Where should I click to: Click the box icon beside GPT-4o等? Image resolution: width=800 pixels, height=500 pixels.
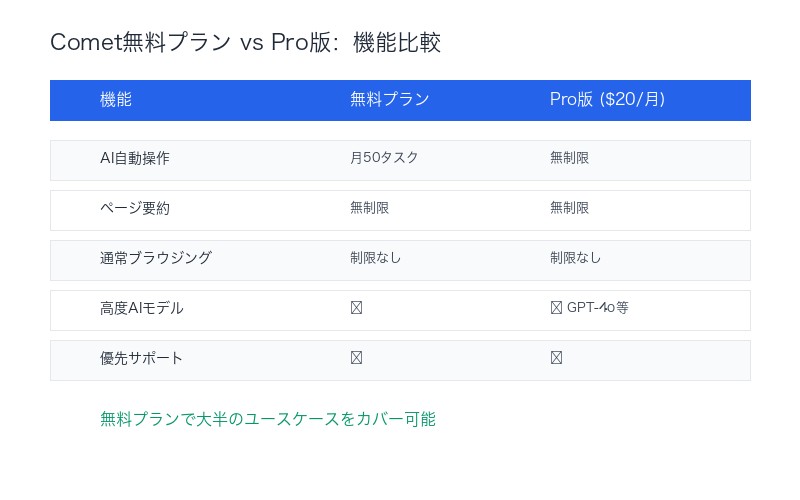[556, 308]
